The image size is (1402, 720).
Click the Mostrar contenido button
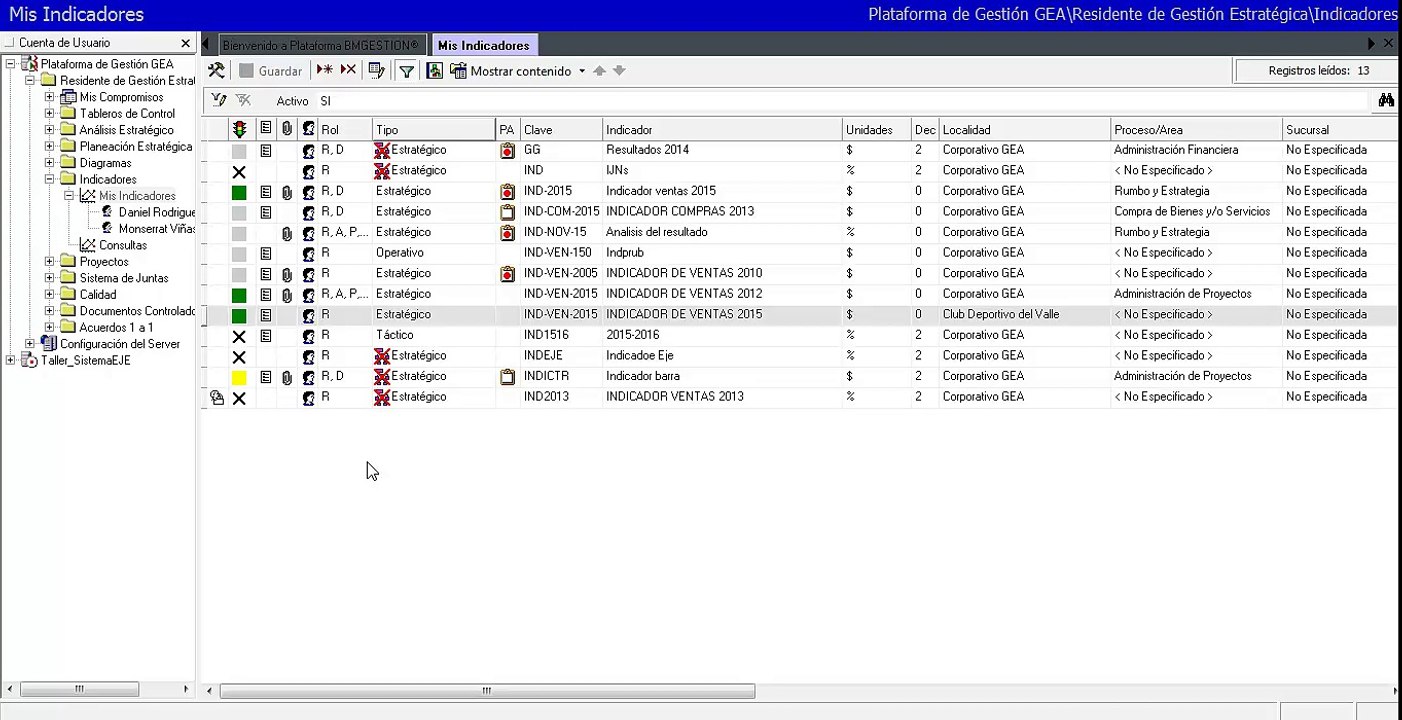511,71
